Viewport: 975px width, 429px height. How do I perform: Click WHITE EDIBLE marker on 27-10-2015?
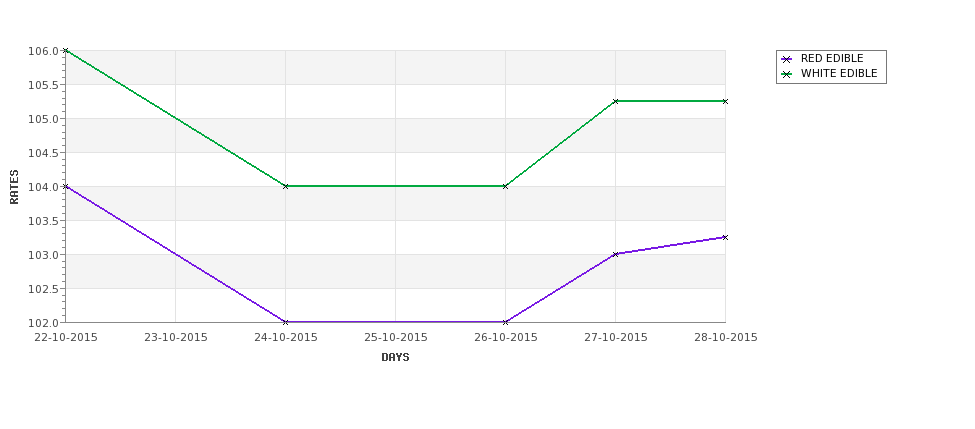point(616,101)
